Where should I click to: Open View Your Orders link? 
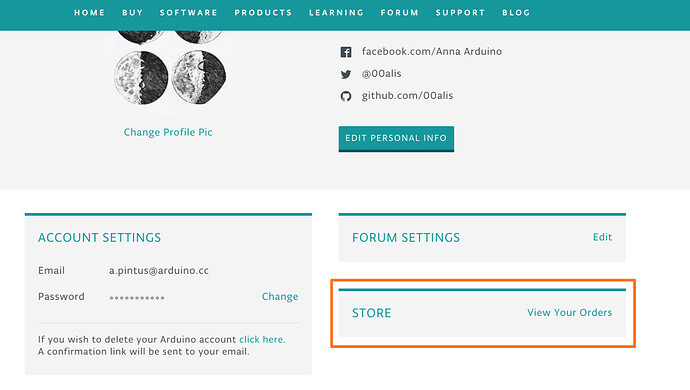(569, 313)
